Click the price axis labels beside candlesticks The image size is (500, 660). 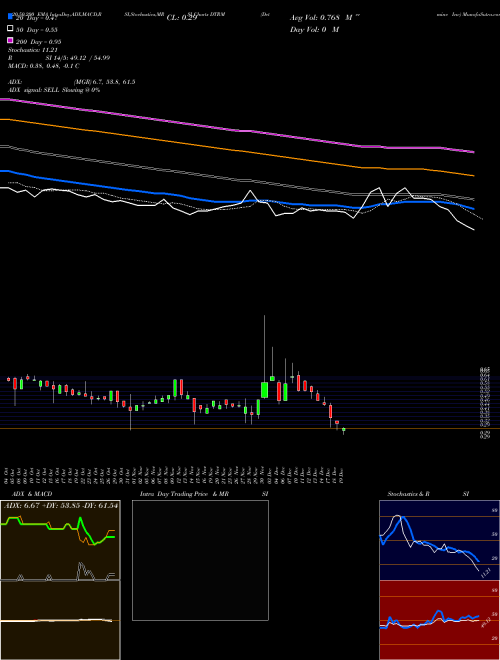pyautogui.click(x=484, y=402)
